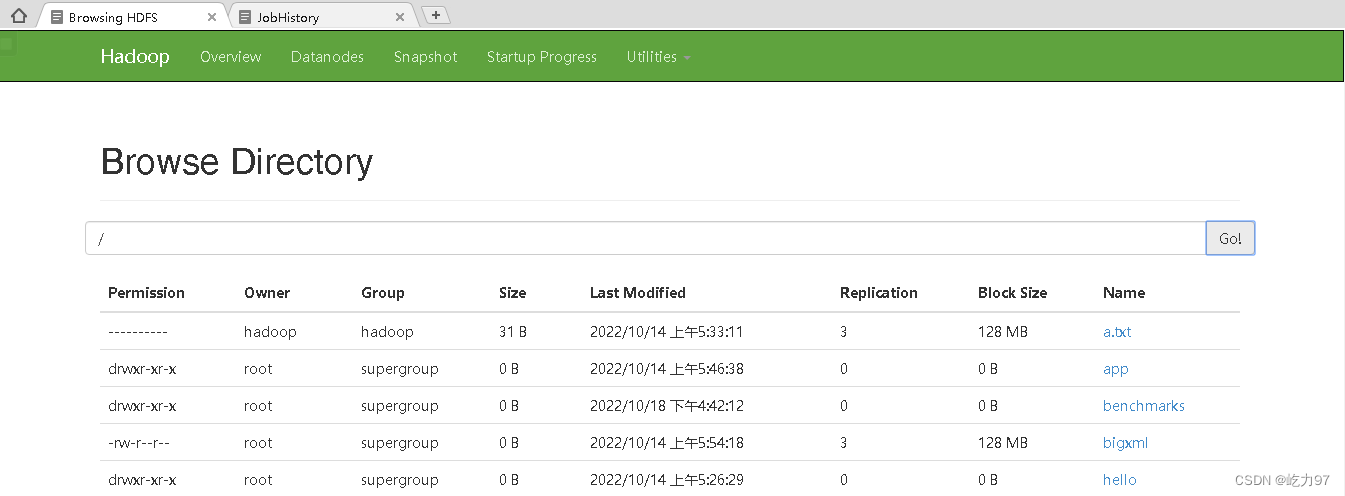This screenshot has height=496, width=1345.
Task: Select timestamp '2022/10/14 上午5:54:18'
Action: [667, 443]
